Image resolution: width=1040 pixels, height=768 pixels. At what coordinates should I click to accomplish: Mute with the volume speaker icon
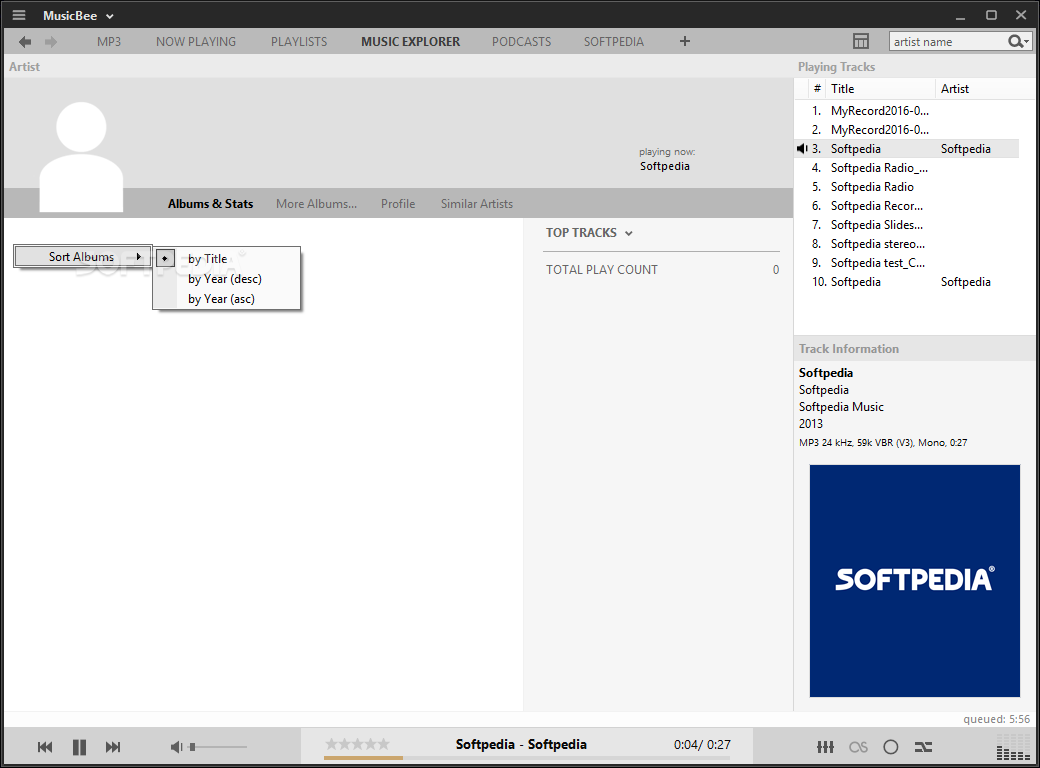coord(176,747)
